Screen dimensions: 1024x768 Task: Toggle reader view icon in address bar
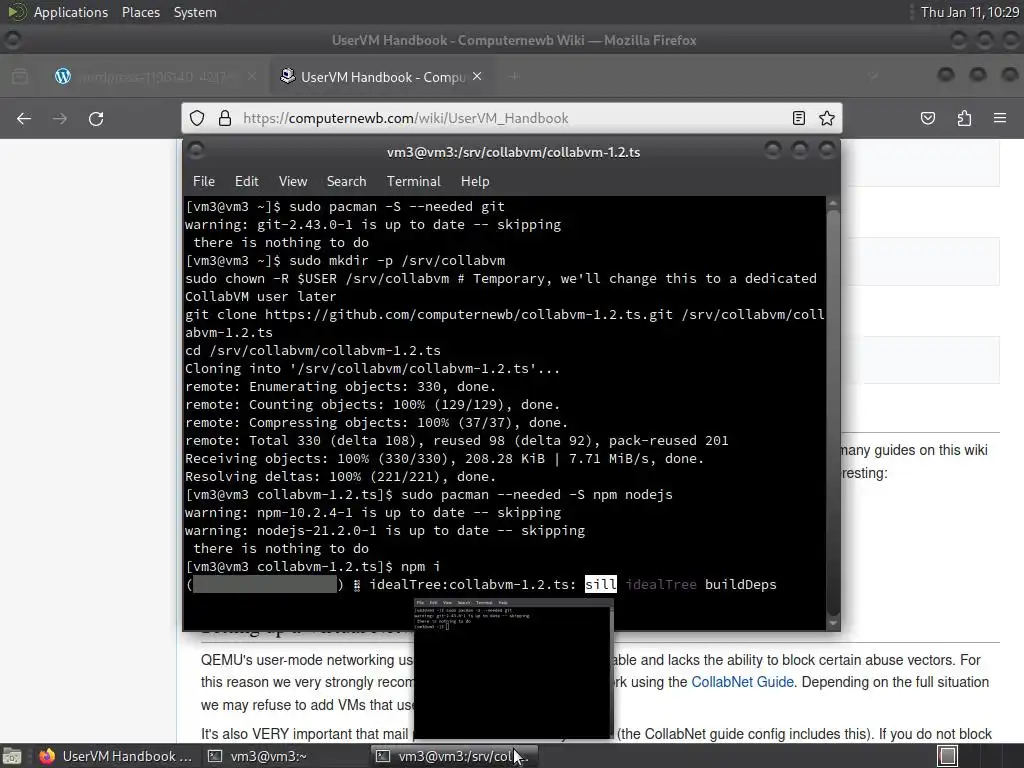point(798,118)
